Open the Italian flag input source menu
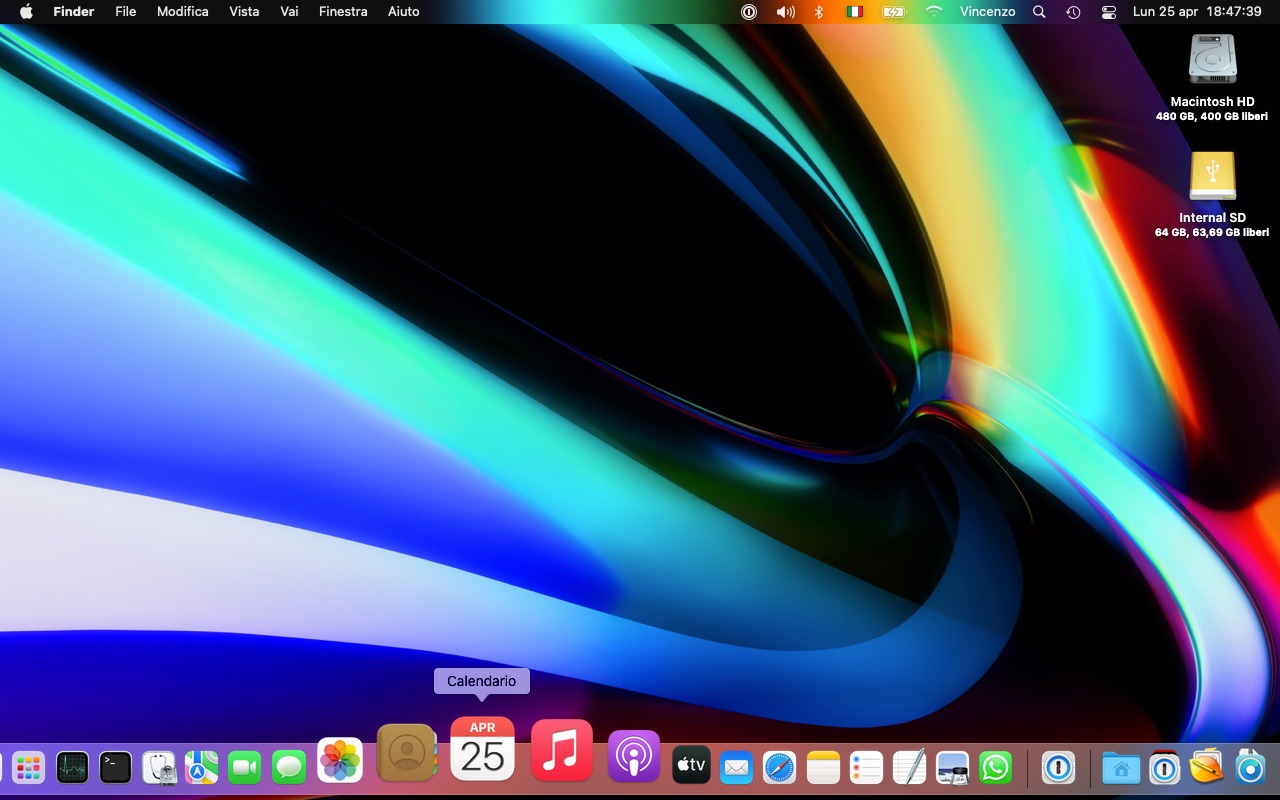1280x800 pixels. point(854,12)
